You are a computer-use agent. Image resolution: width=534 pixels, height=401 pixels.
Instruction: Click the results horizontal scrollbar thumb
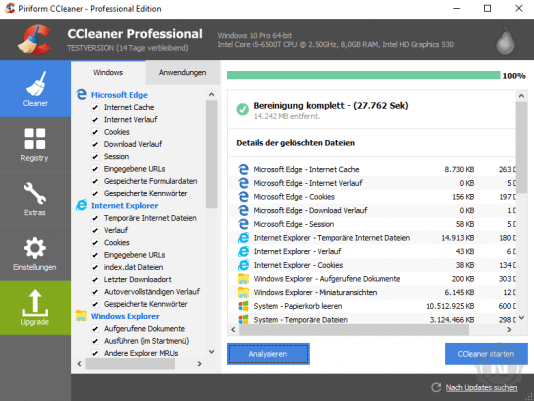coord(354,329)
